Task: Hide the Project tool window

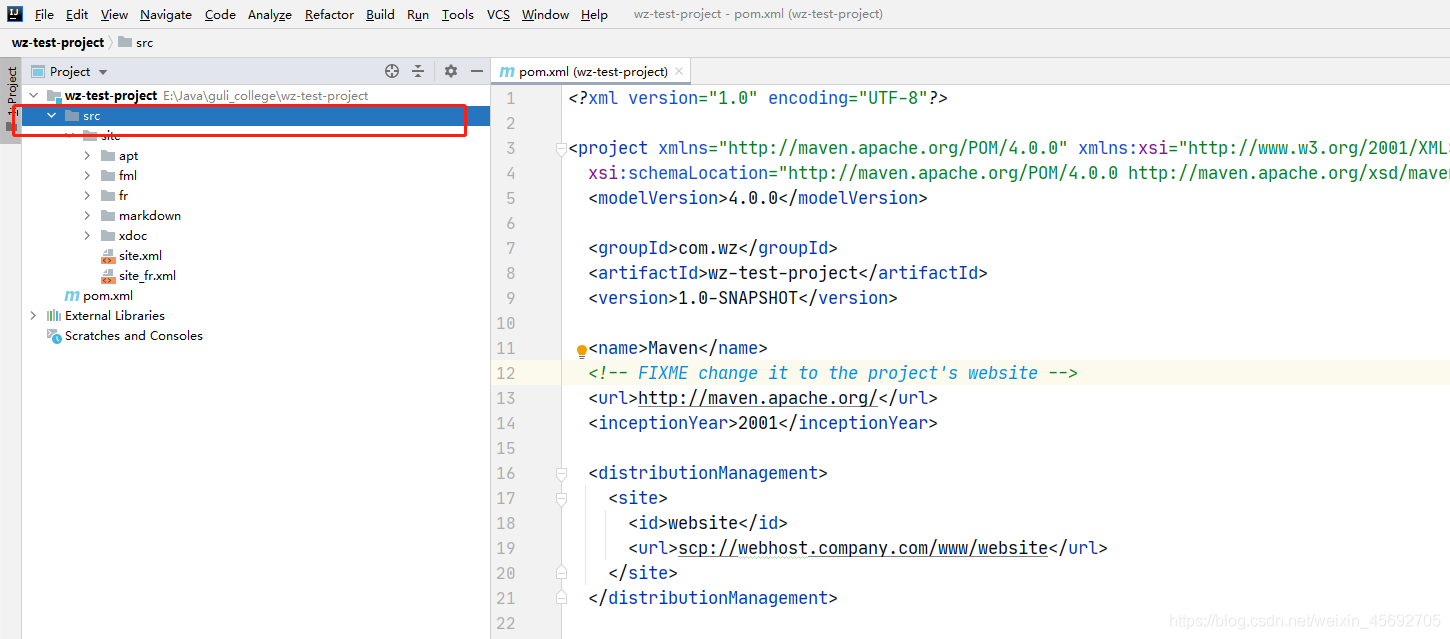Action: tap(477, 71)
